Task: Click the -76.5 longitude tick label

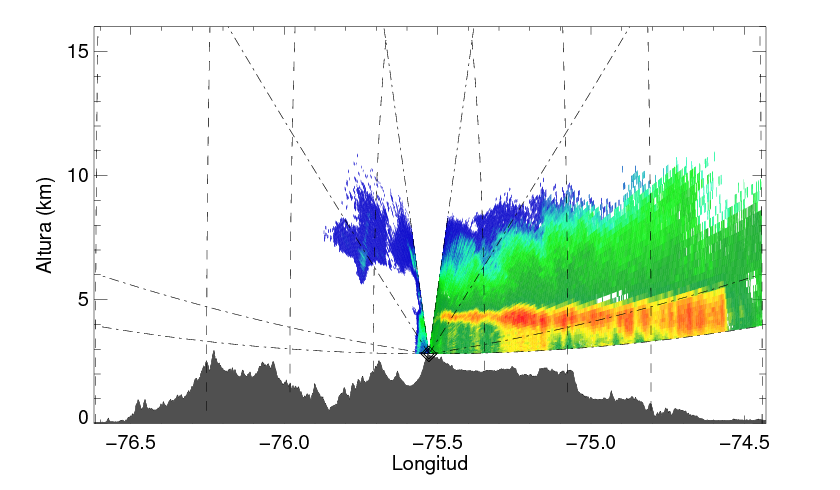Action: [x=131, y=442]
